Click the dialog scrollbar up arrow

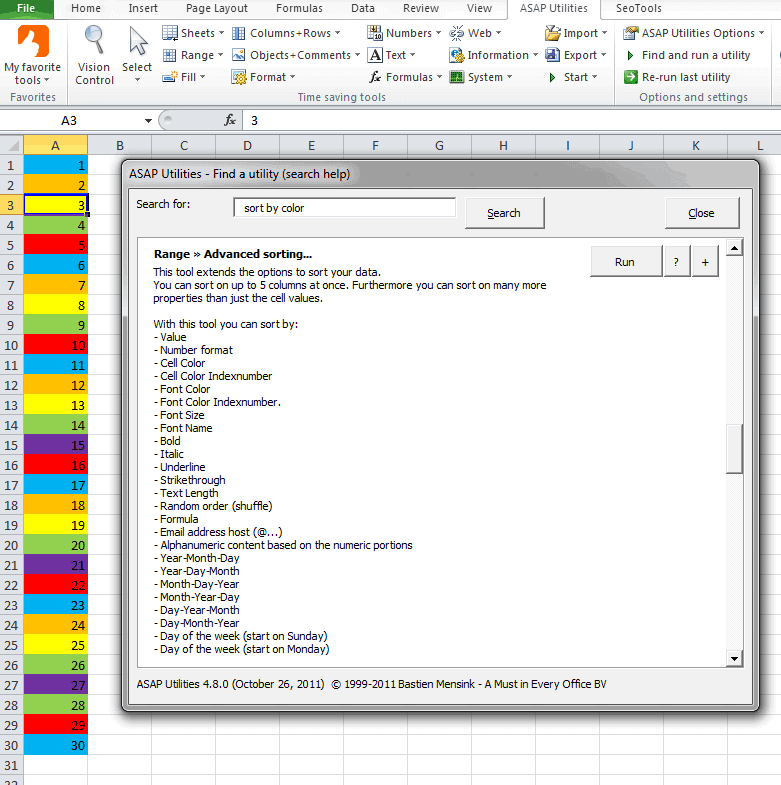point(734,248)
